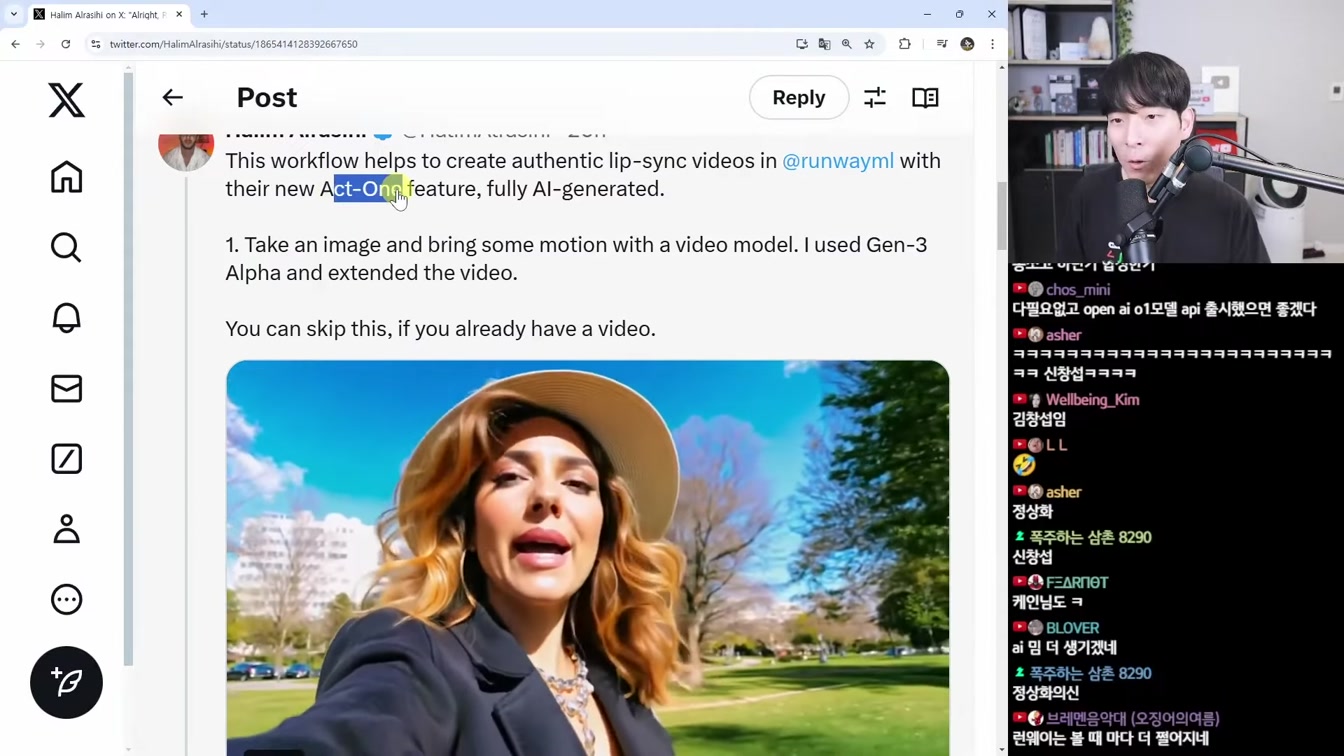Click the text 'You can skip this' paragraph
1344x756 pixels.
440,329
